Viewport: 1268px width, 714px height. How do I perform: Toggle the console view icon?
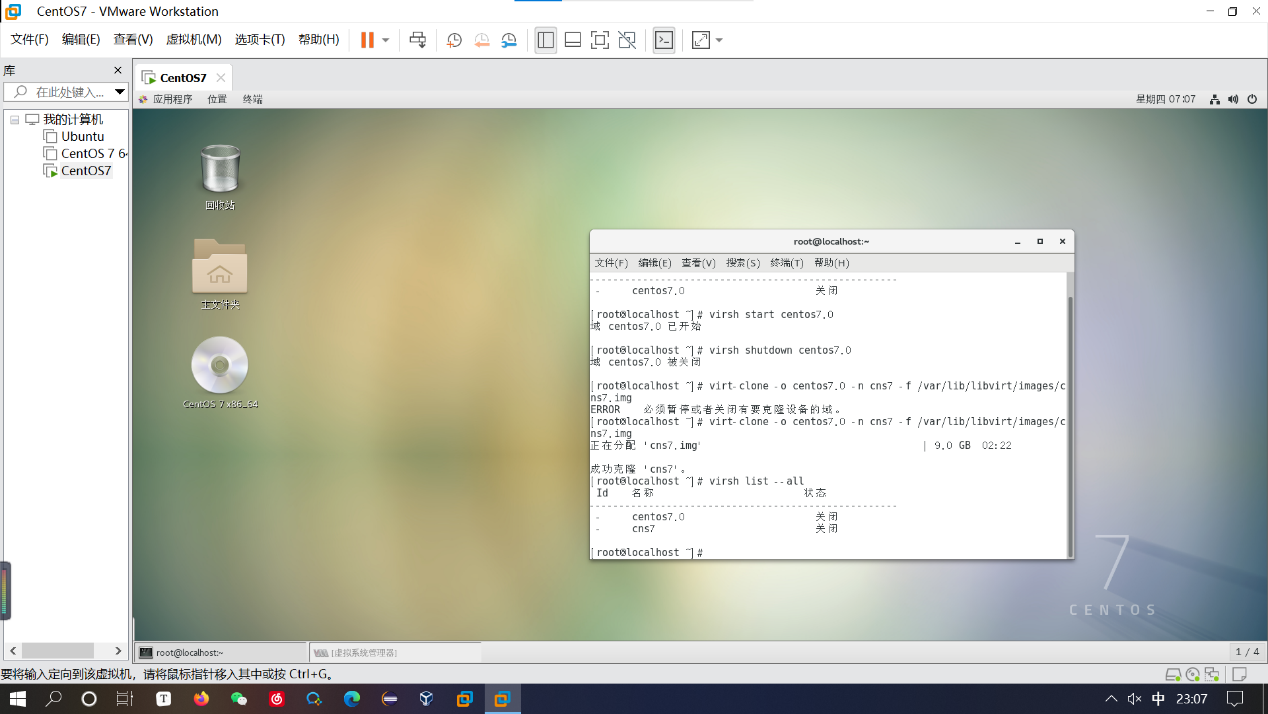click(x=664, y=40)
